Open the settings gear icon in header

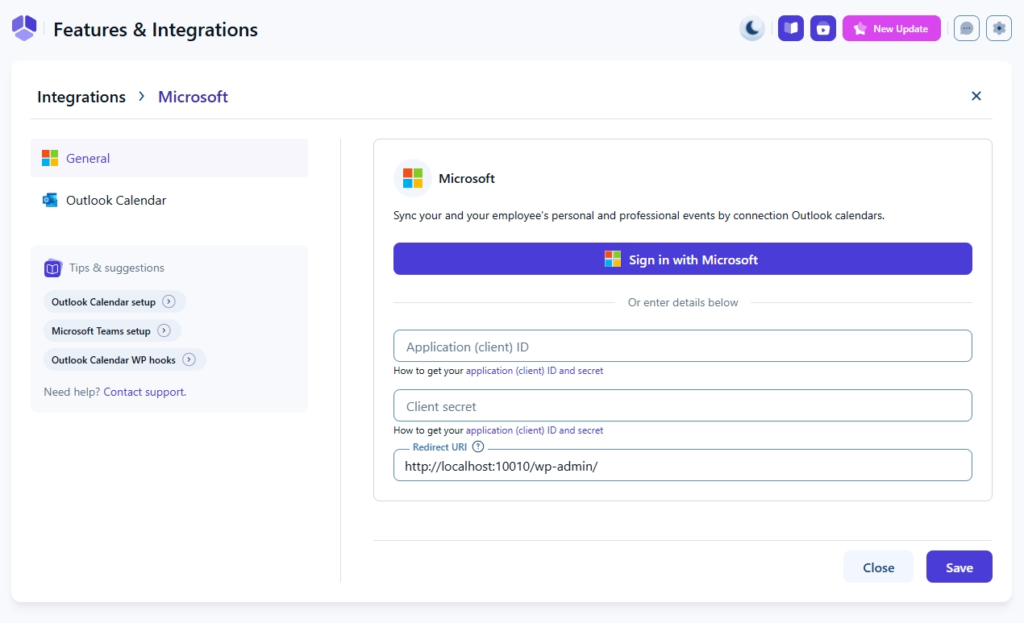999,29
